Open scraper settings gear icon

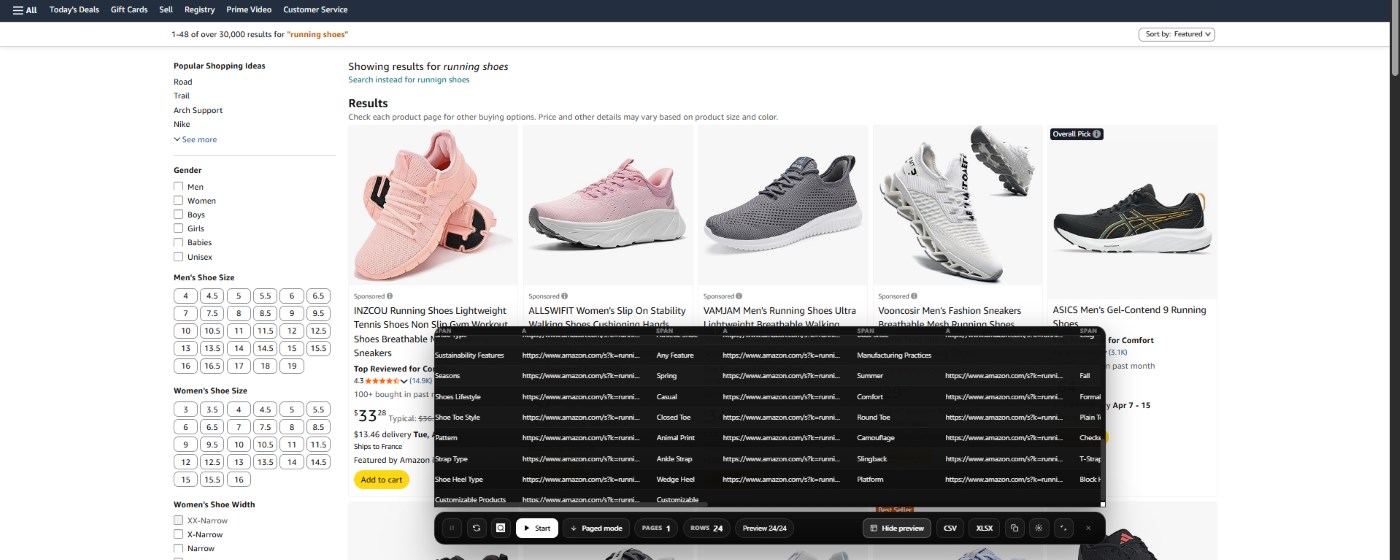[1038, 528]
